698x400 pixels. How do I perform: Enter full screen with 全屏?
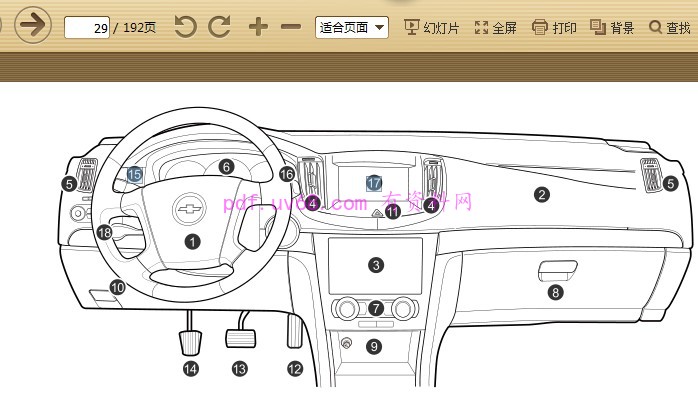coord(495,27)
